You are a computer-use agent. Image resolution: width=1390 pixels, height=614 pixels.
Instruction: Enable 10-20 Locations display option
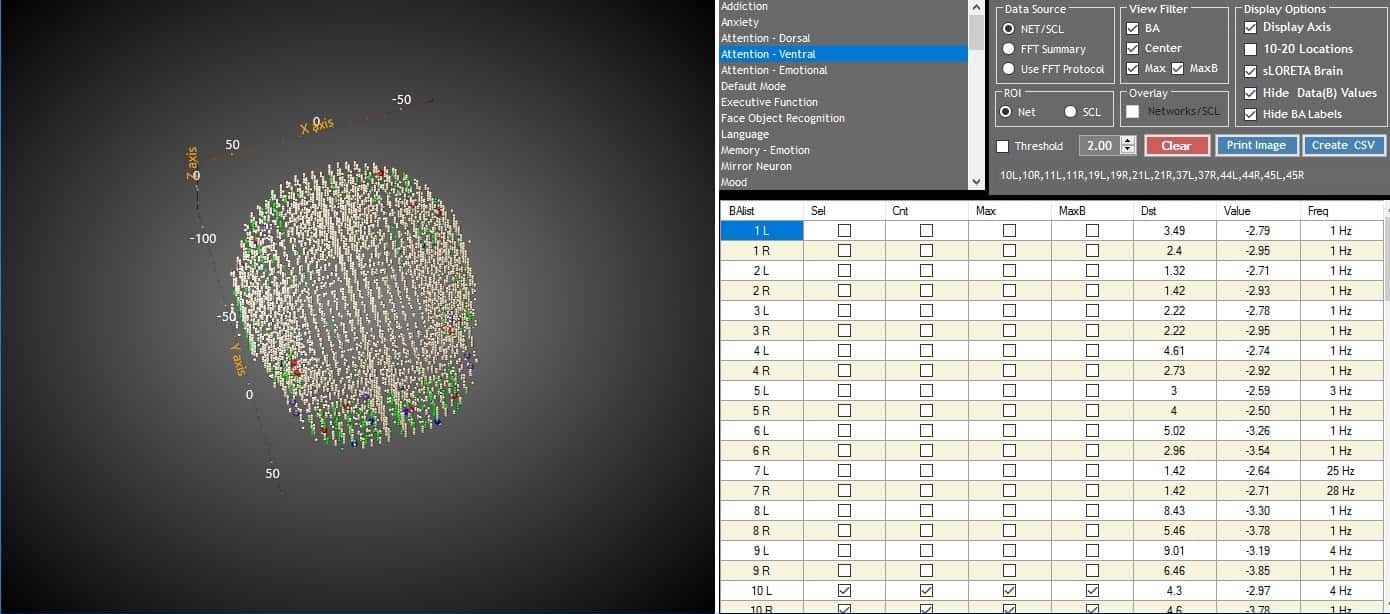click(1251, 49)
